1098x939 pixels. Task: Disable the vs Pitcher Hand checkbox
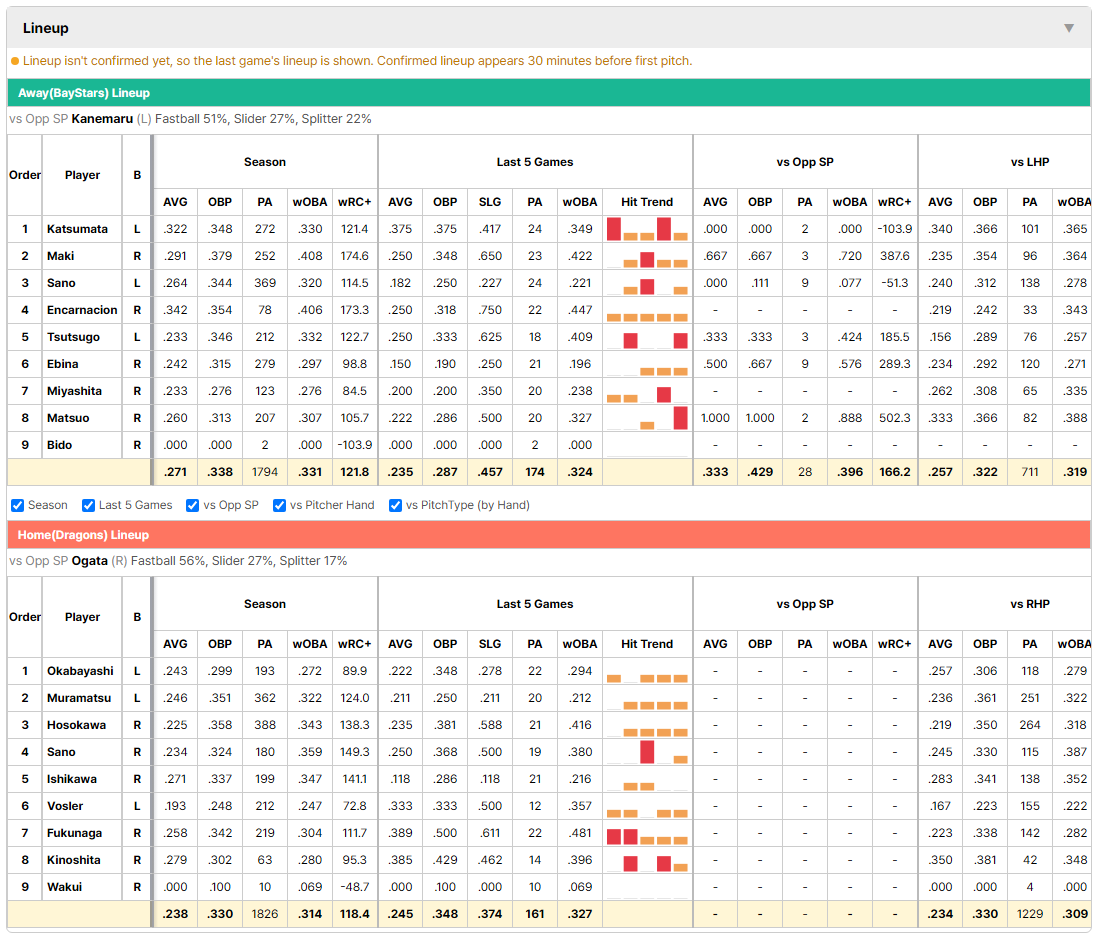pos(279,505)
